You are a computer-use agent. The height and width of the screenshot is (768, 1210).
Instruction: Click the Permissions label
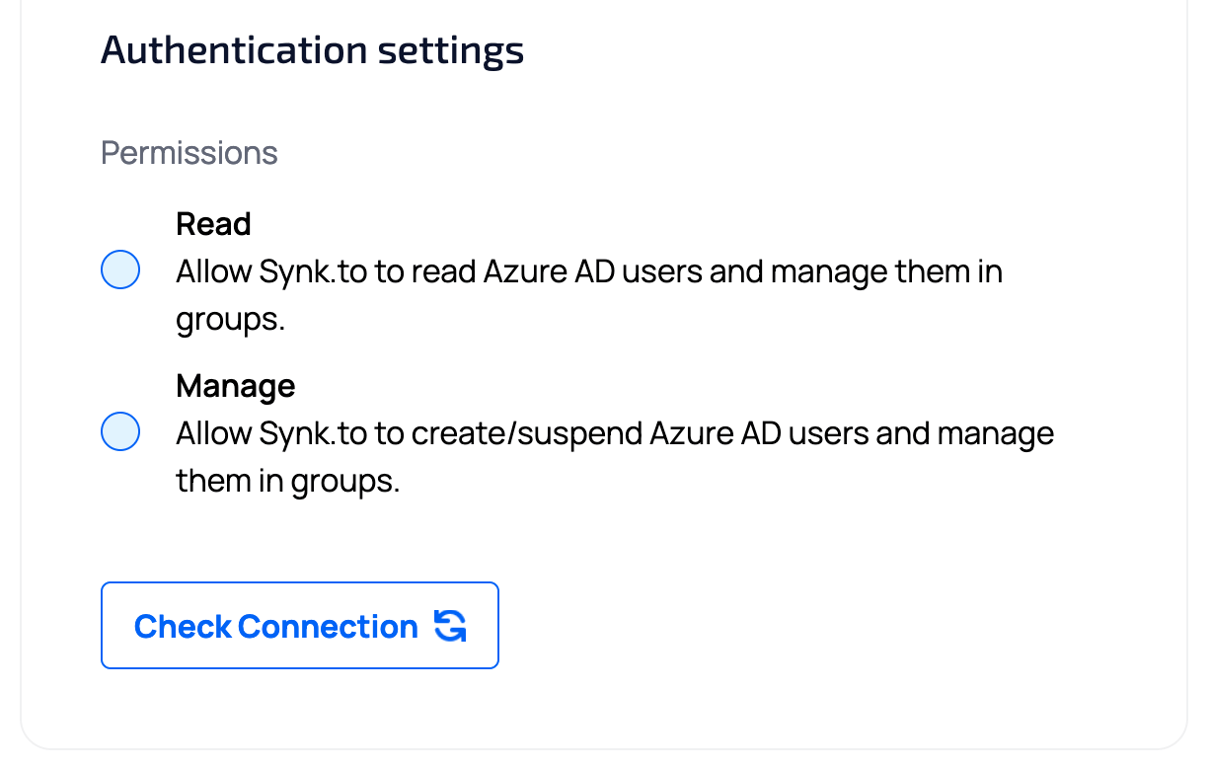(x=189, y=153)
